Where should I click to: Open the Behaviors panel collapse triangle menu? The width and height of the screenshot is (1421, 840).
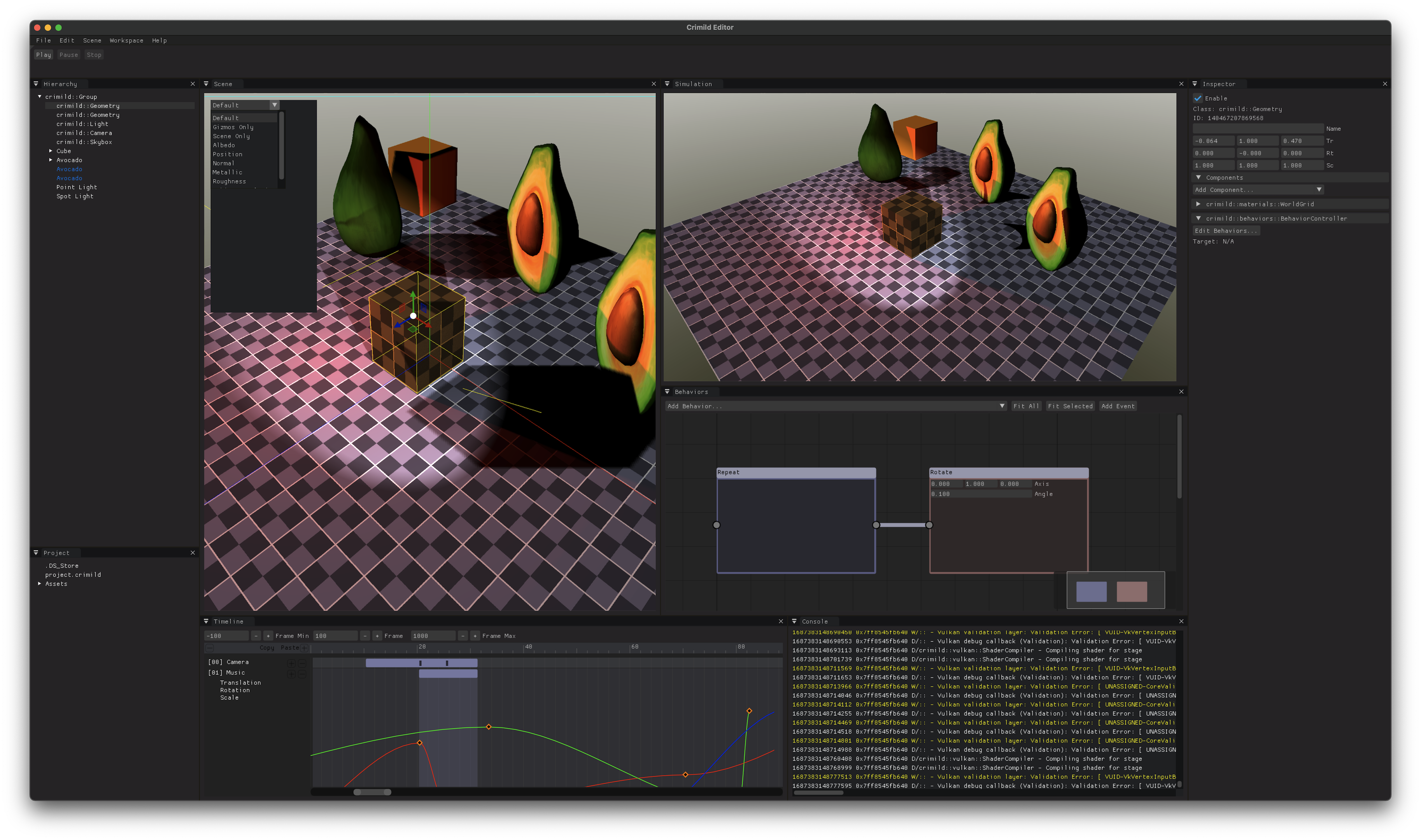667,392
